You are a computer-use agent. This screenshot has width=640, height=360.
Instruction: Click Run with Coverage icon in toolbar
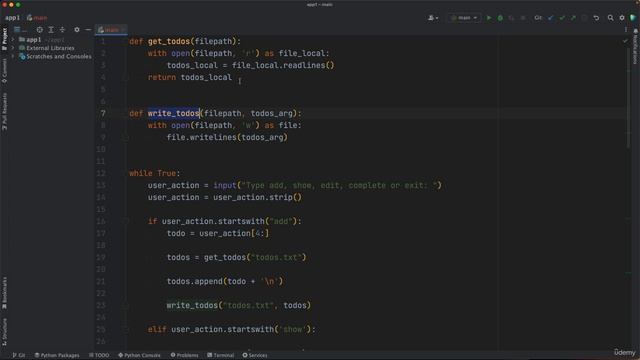[x=511, y=18]
